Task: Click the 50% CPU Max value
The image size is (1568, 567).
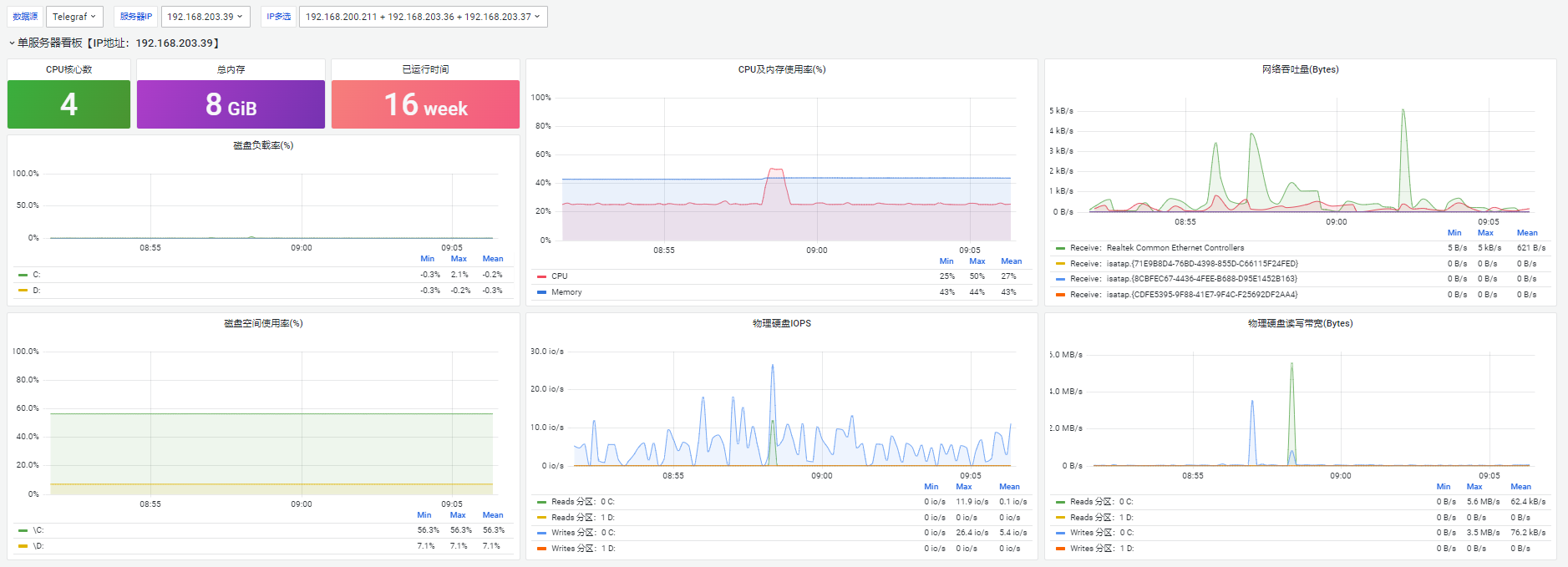Action: (977, 276)
